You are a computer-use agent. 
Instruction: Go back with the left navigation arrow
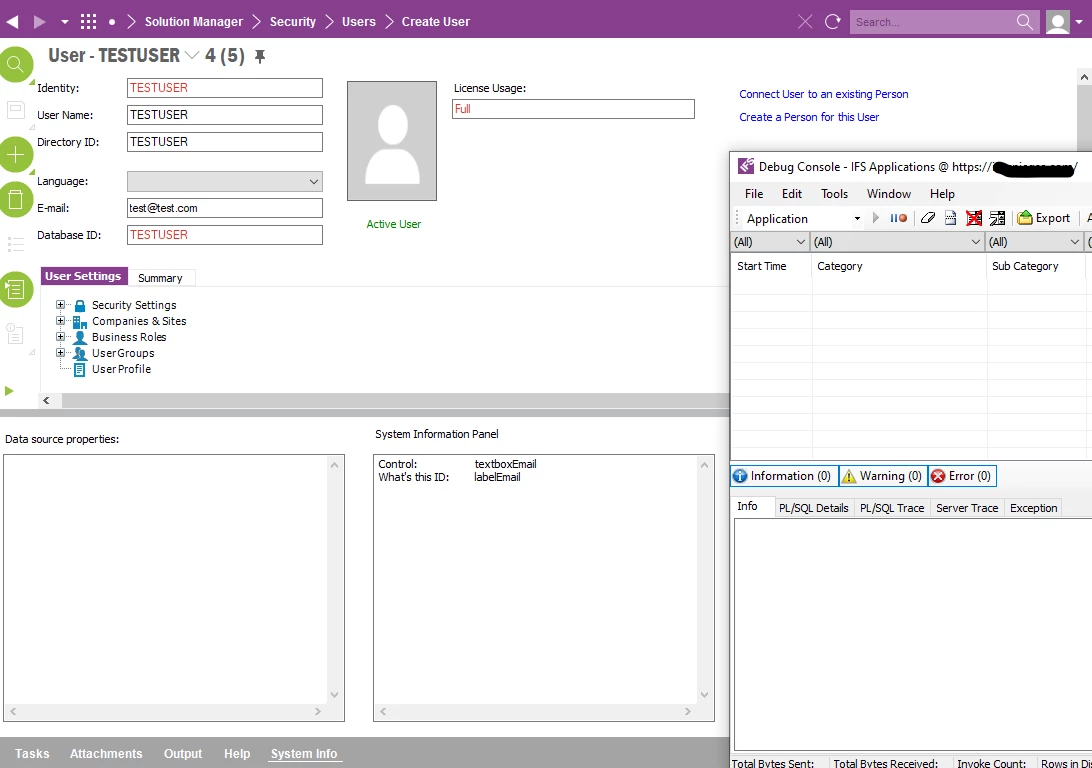pyautogui.click(x=12, y=22)
